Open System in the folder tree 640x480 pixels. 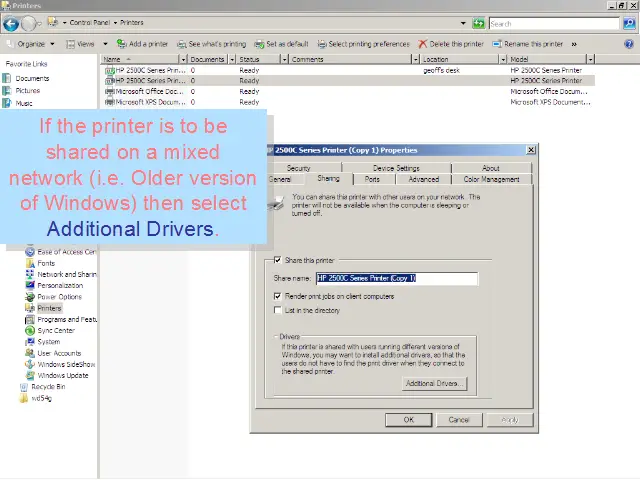43,342
